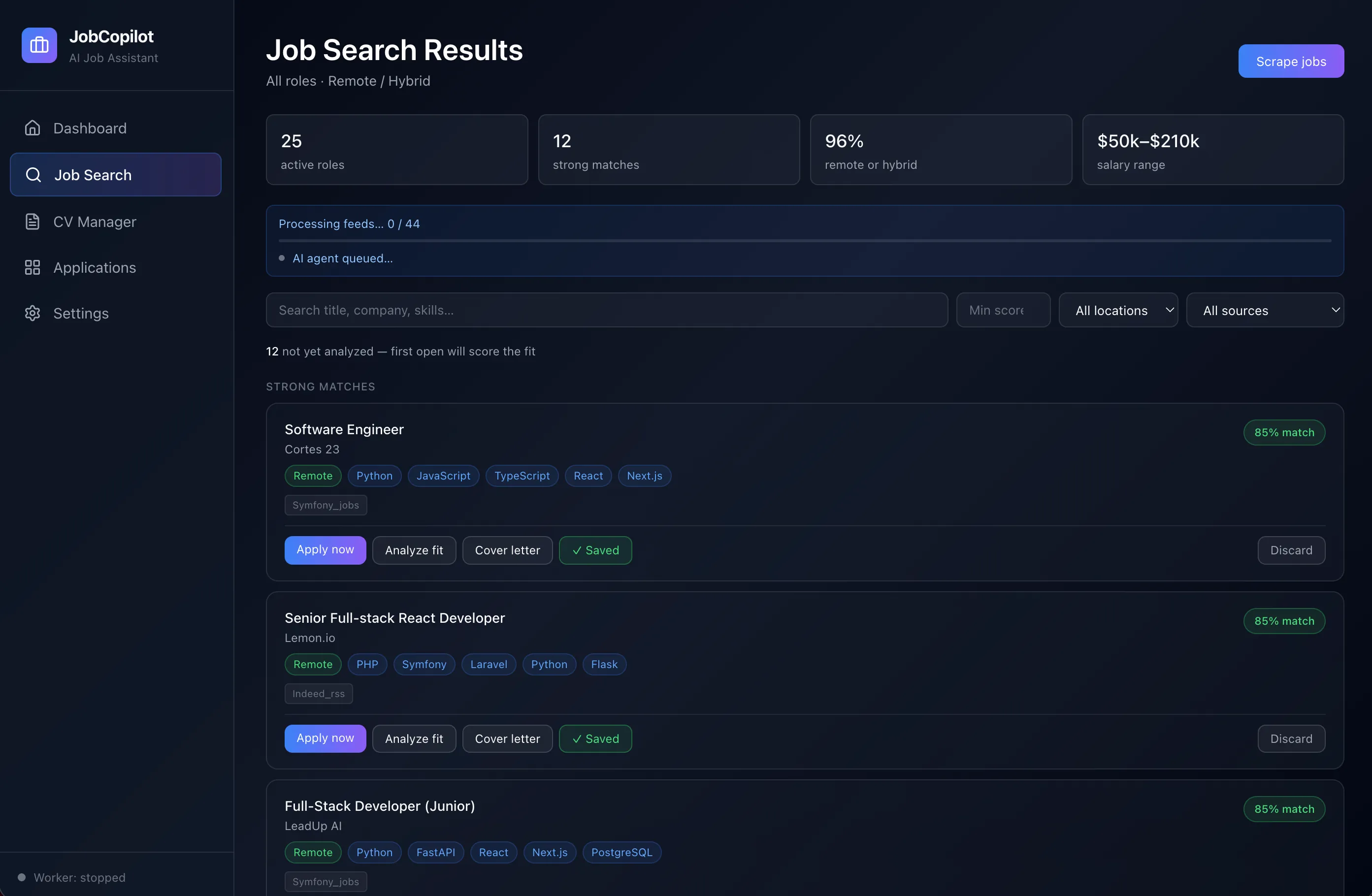Open Full-Stack Developer (Junior) title
Image resolution: width=1372 pixels, height=896 pixels.
[380, 806]
